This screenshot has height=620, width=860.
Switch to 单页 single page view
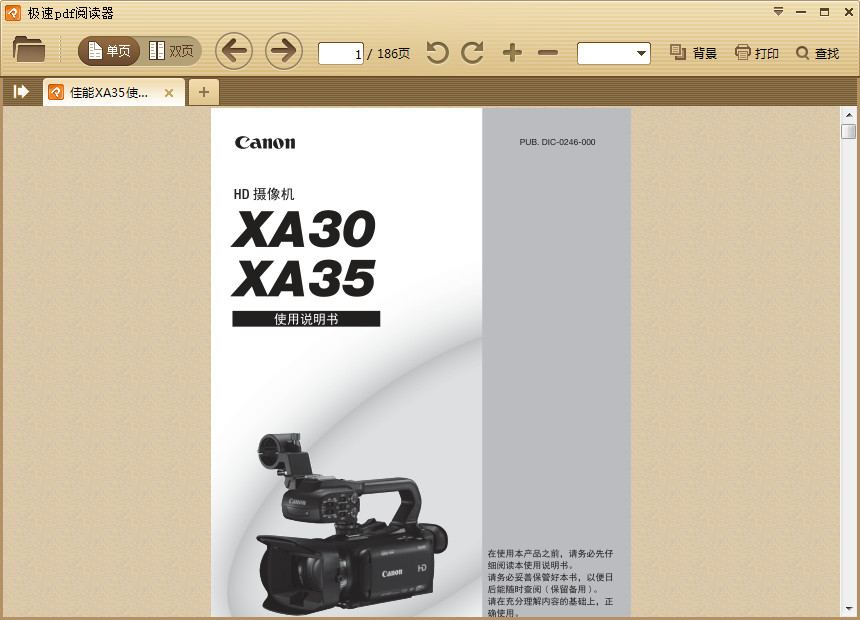pyautogui.click(x=109, y=51)
